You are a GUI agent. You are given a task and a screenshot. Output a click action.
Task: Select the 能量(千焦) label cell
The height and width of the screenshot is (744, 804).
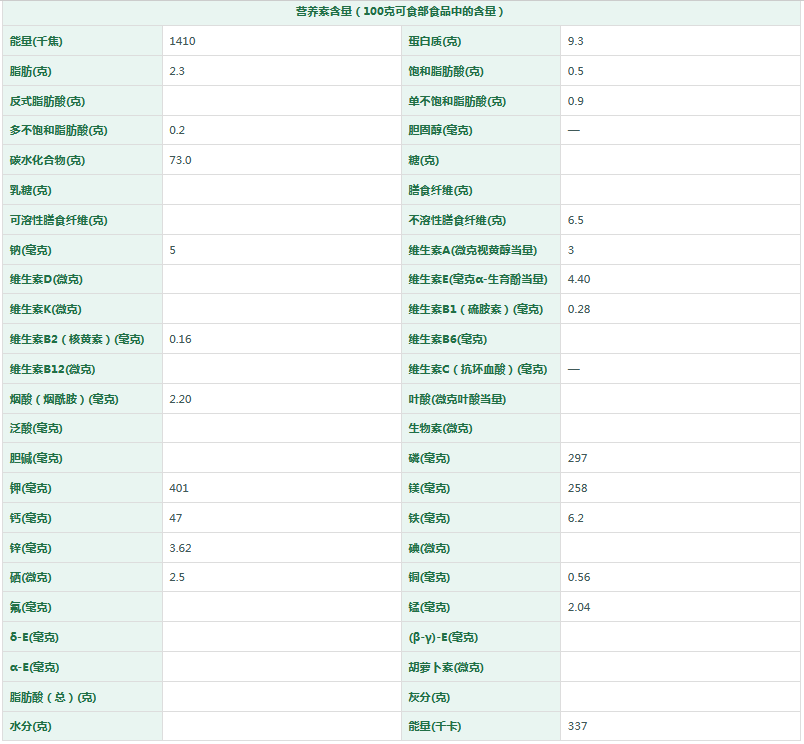[x=35, y=42]
